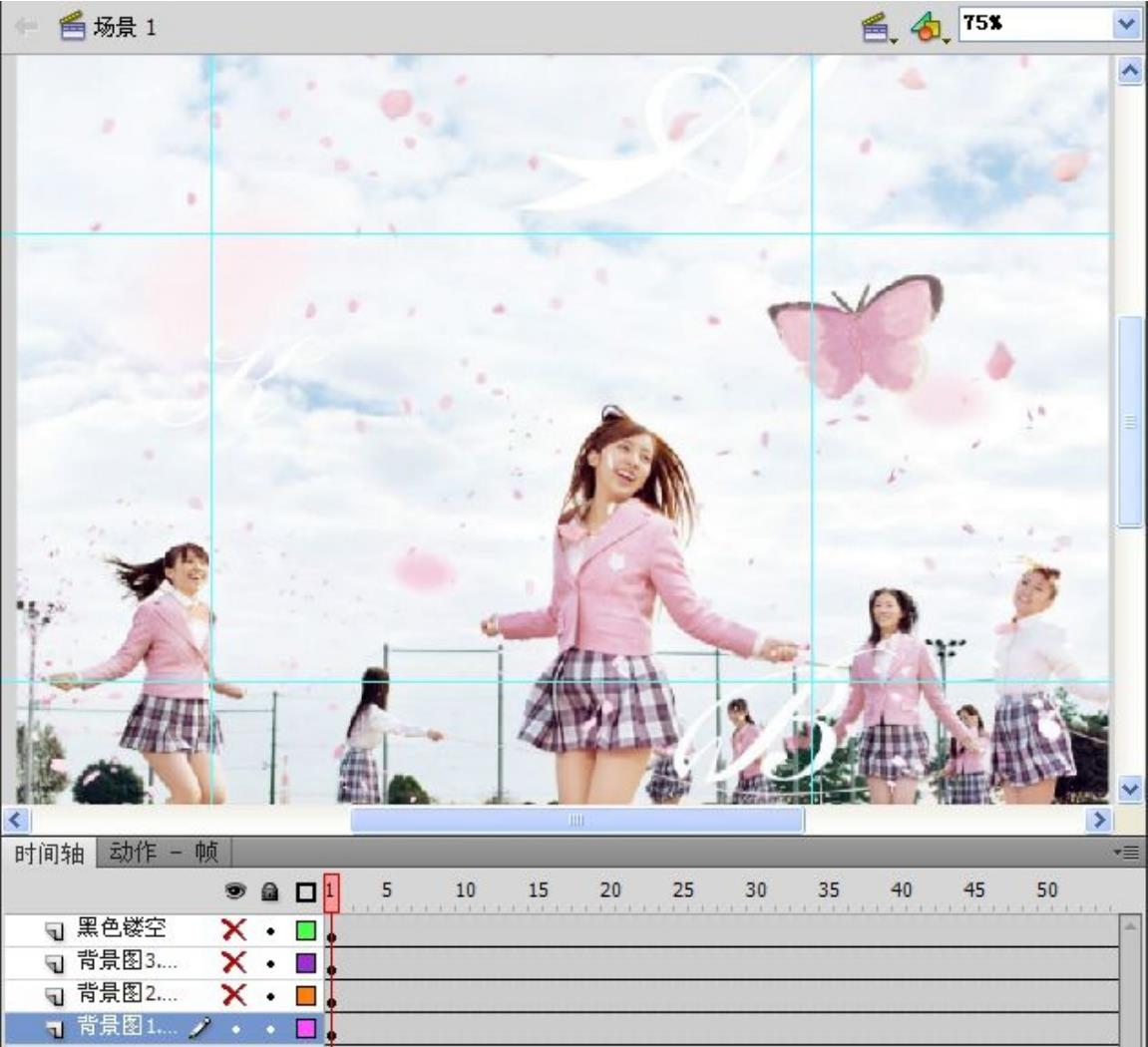Click the outline square column header
Image resolution: width=1148 pixels, height=1047 pixels.
pyautogui.click(x=306, y=890)
